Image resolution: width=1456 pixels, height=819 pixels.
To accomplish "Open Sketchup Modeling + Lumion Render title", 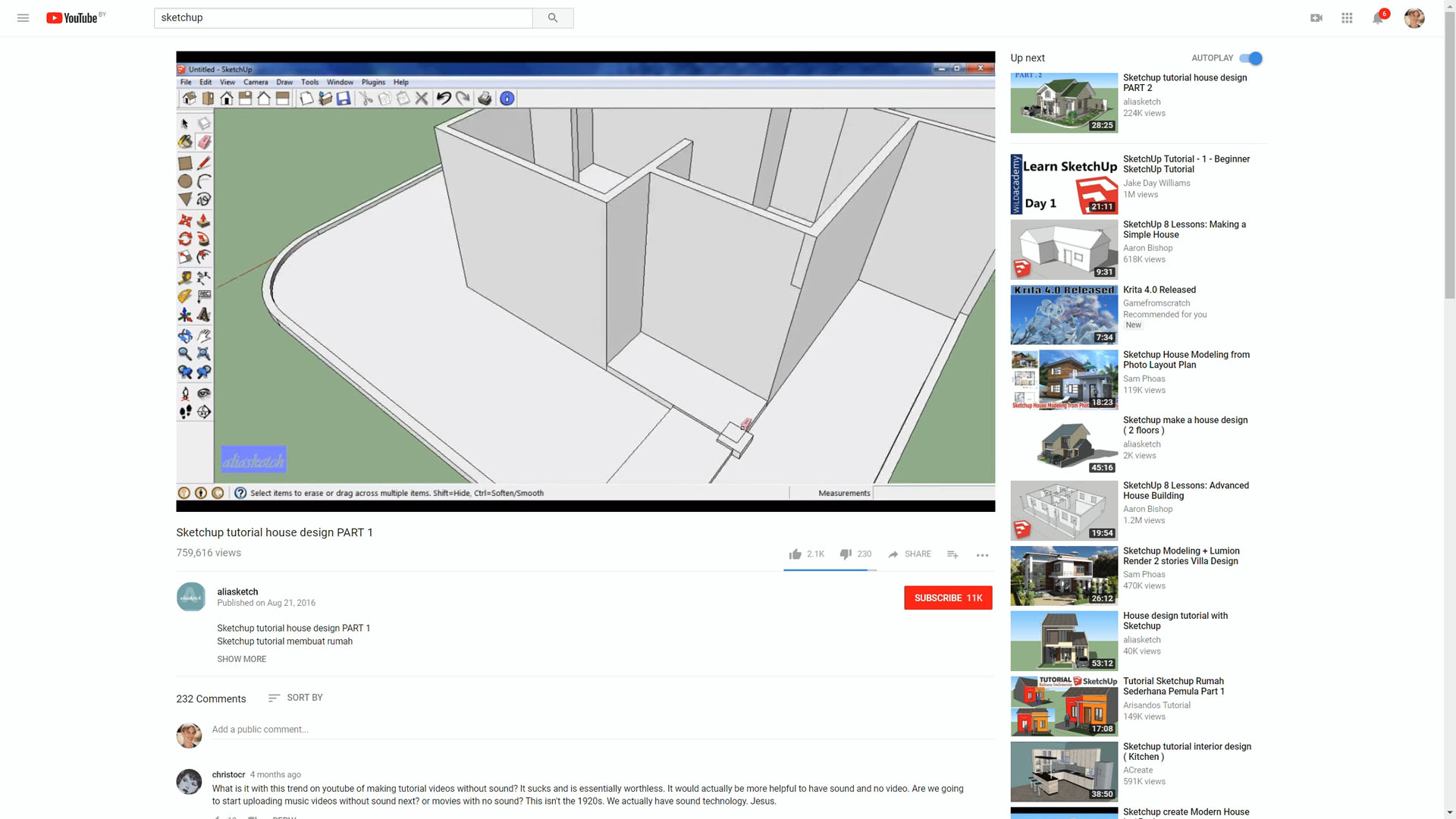I will point(1181,556).
